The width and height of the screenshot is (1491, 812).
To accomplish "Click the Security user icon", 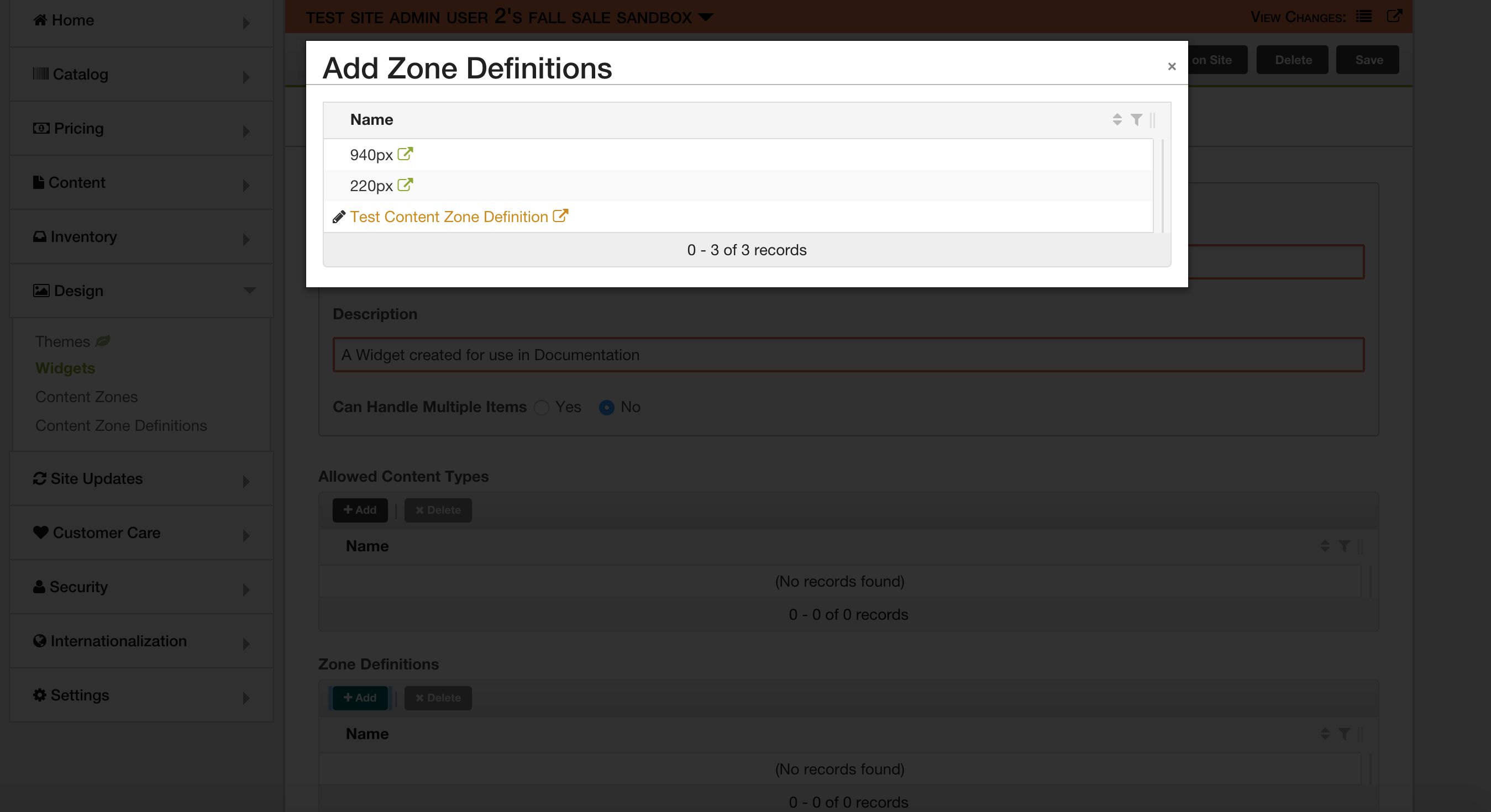I will [x=39, y=587].
